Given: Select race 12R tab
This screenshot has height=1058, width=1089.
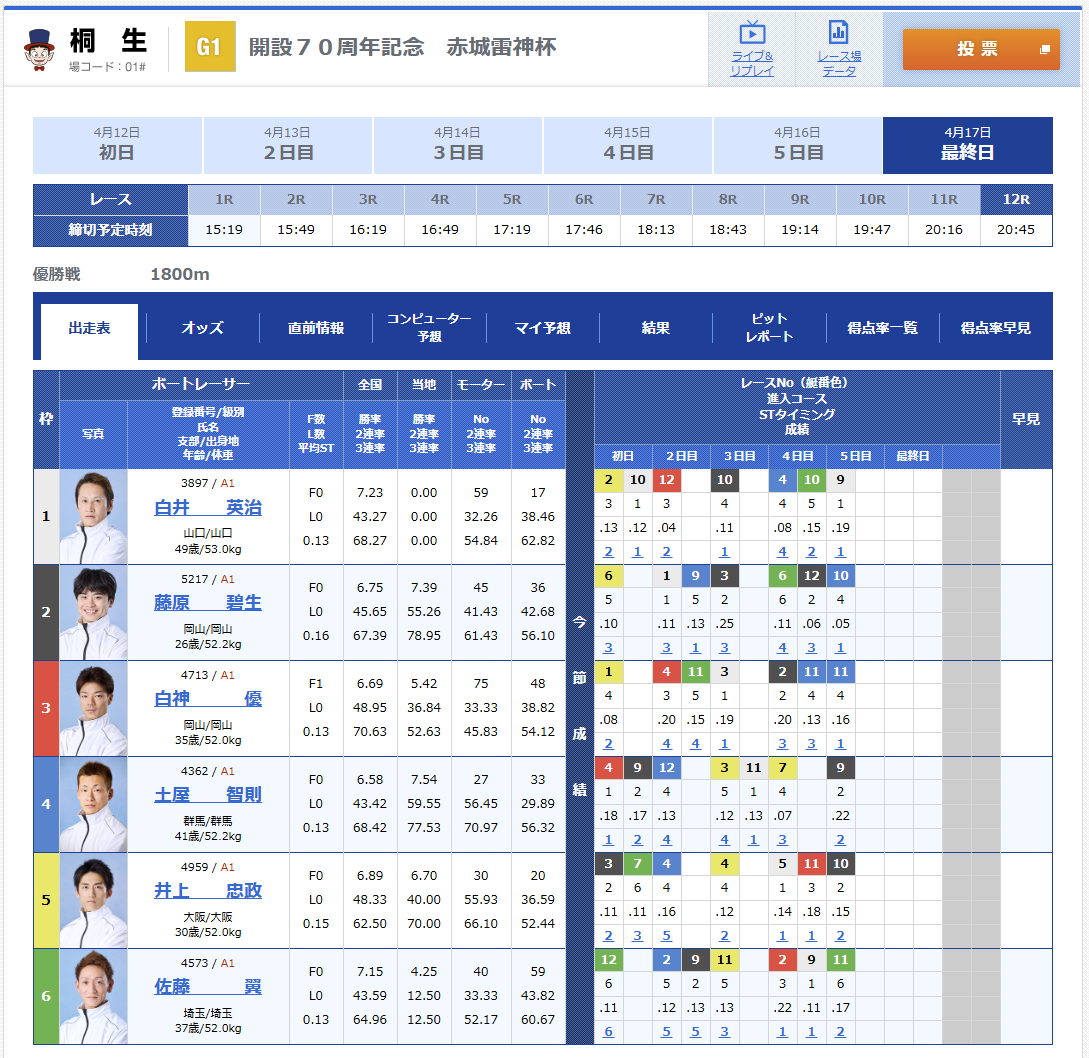Looking at the screenshot, I should click(x=1016, y=199).
